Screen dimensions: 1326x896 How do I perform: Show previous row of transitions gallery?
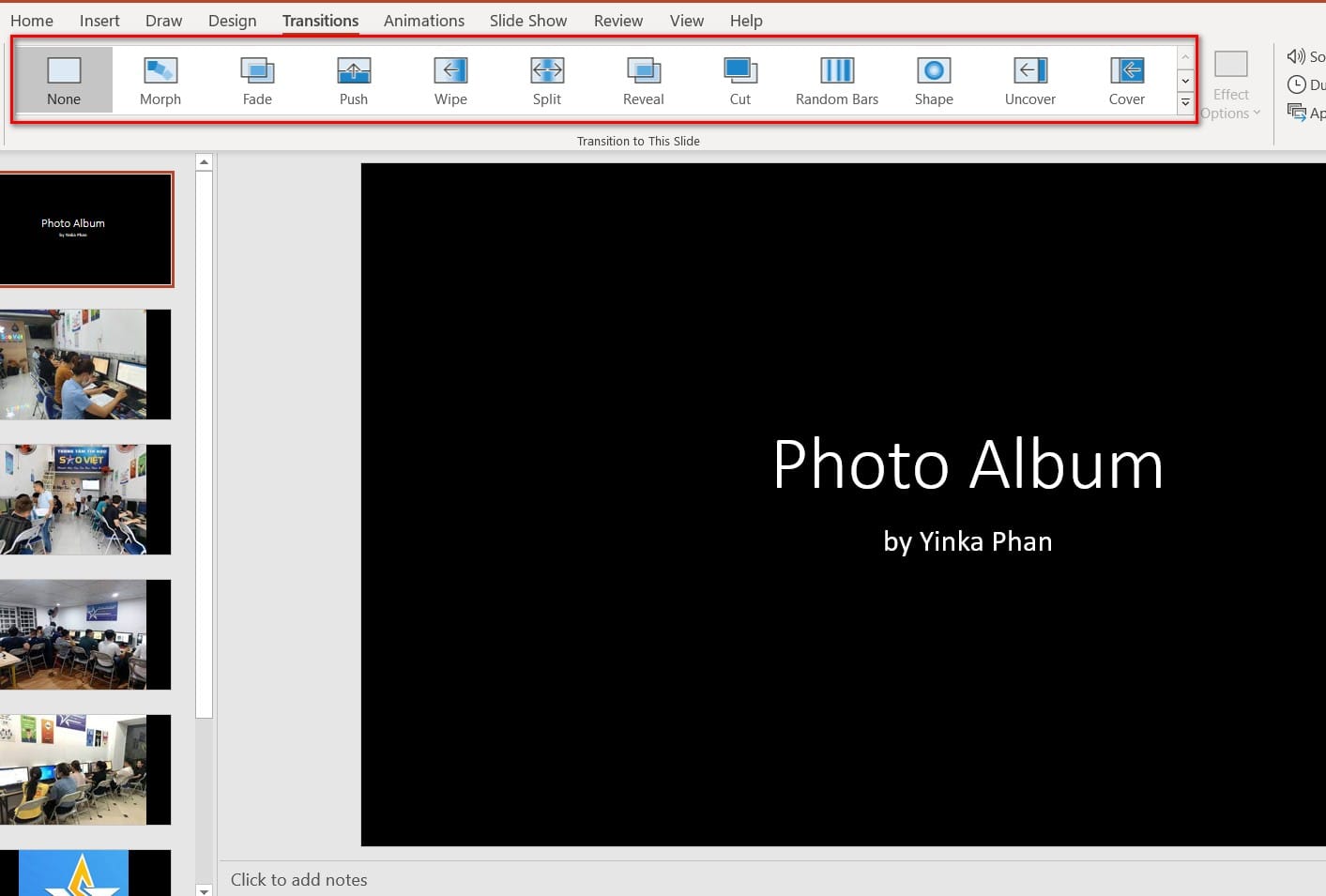click(x=1185, y=58)
